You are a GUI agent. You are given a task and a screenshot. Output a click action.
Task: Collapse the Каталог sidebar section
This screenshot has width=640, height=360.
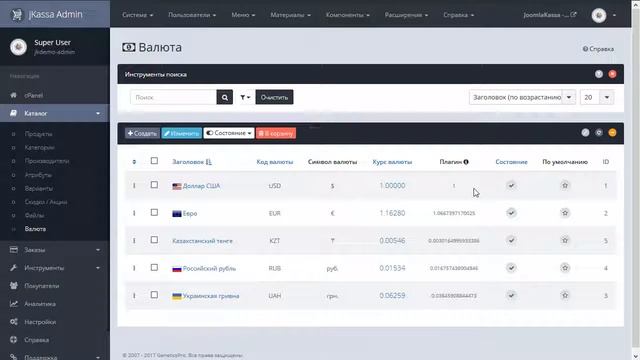point(55,113)
